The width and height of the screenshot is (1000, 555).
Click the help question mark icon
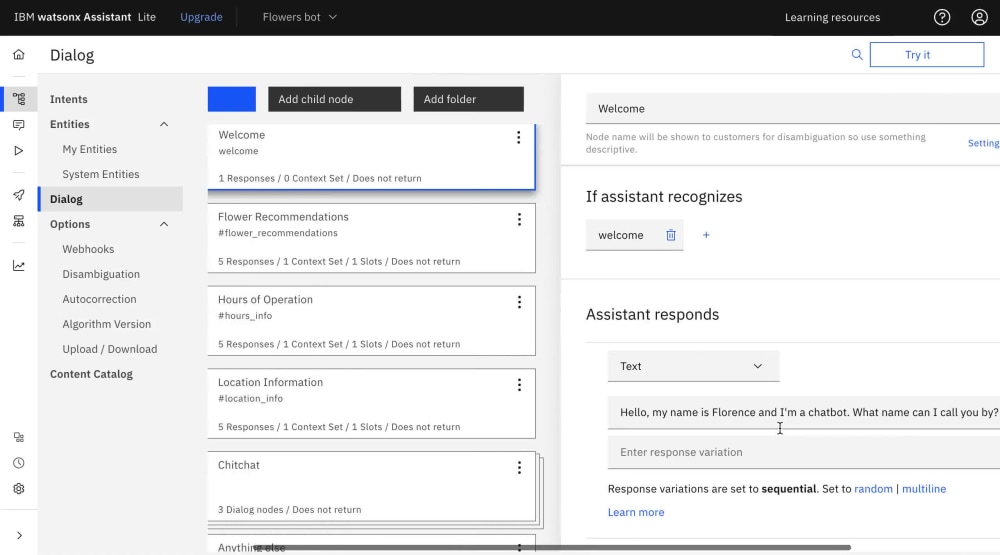tap(942, 17)
